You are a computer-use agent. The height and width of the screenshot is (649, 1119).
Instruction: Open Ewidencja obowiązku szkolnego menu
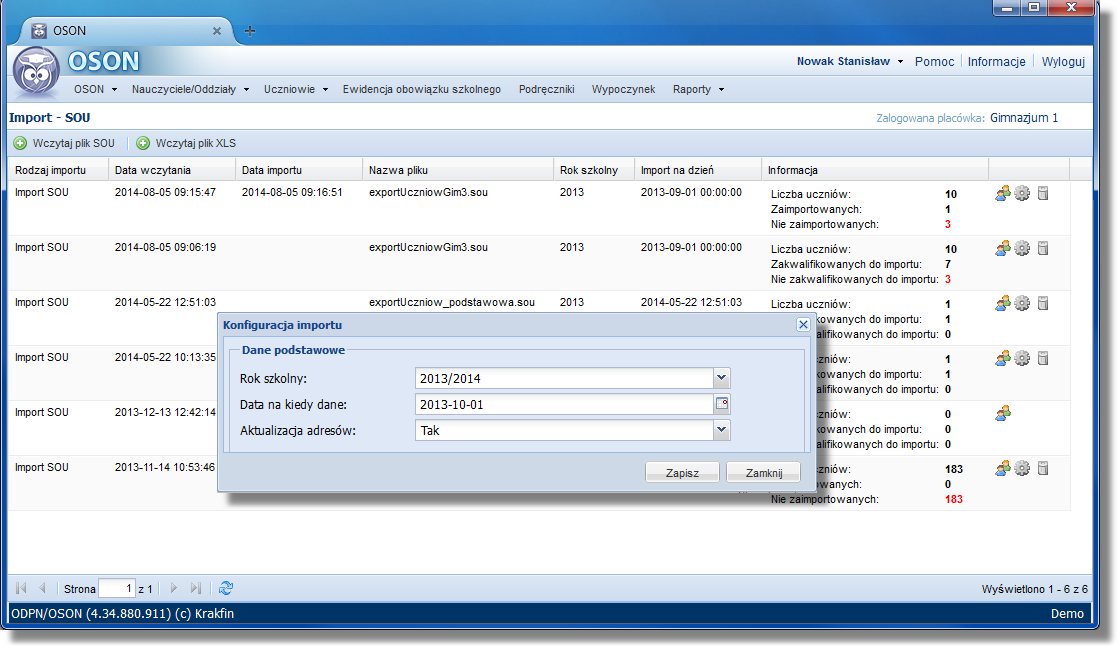[422, 89]
